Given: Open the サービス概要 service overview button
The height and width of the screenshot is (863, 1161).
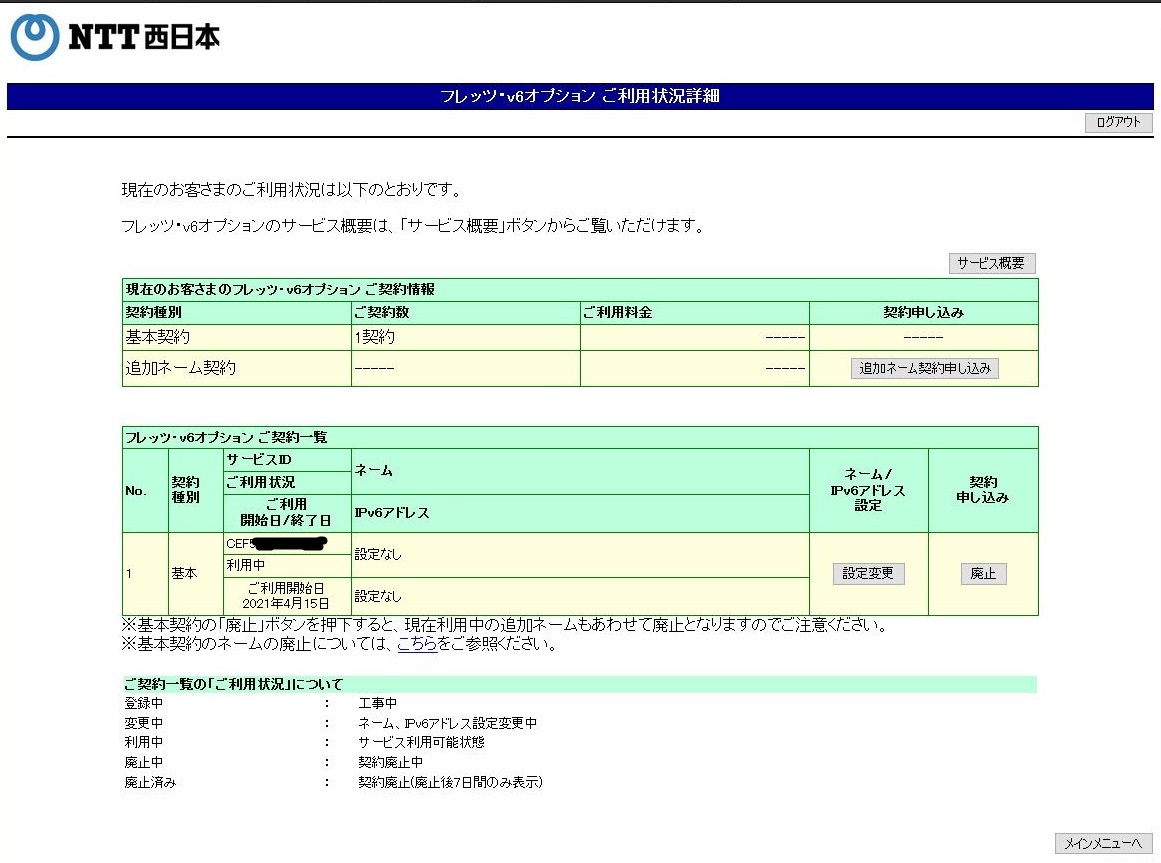Looking at the screenshot, I should pyautogui.click(x=991, y=263).
